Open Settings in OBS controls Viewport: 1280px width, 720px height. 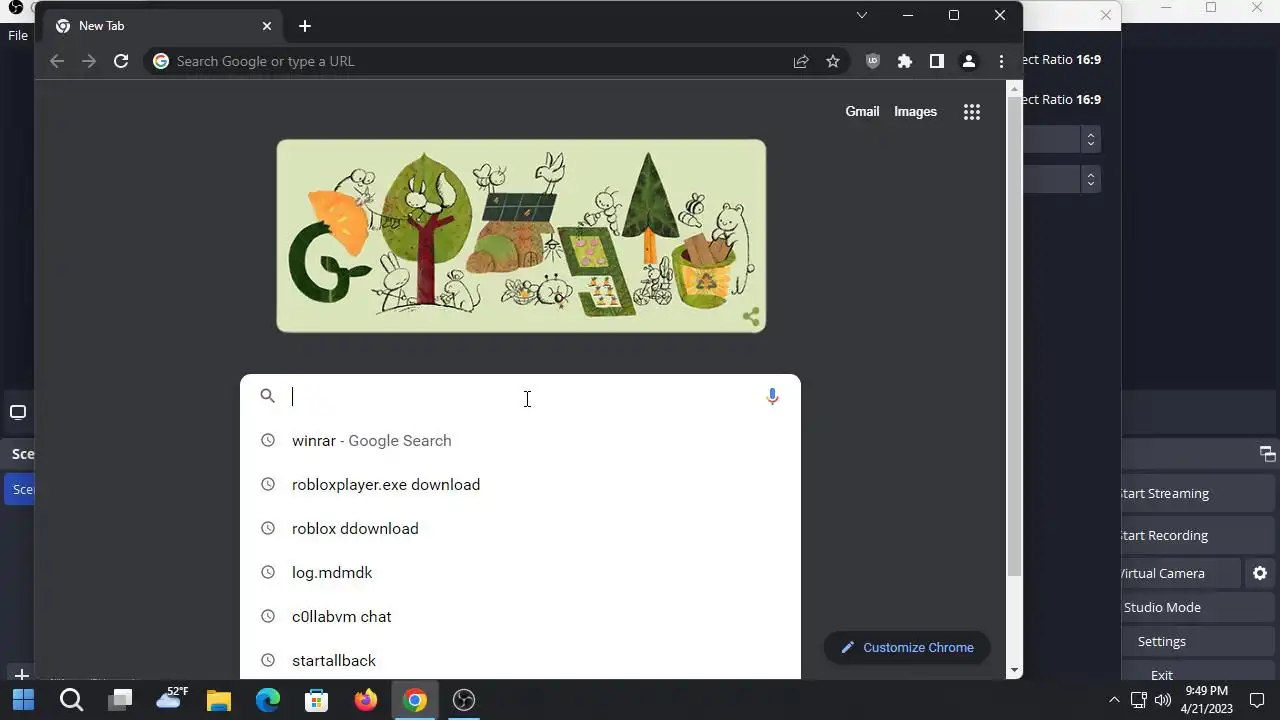pyautogui.click(x=1196, y=641)
